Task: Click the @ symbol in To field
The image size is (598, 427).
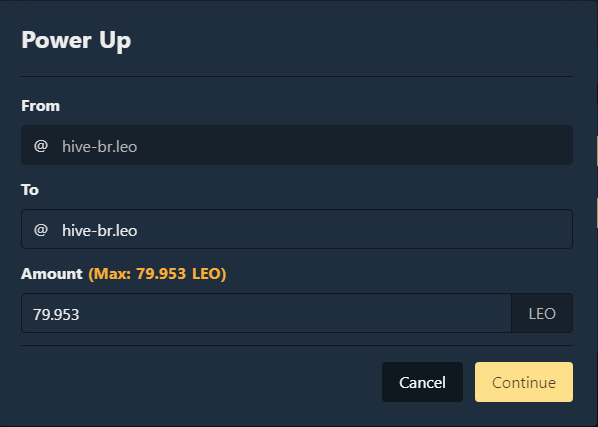Action: coord(41,230)
